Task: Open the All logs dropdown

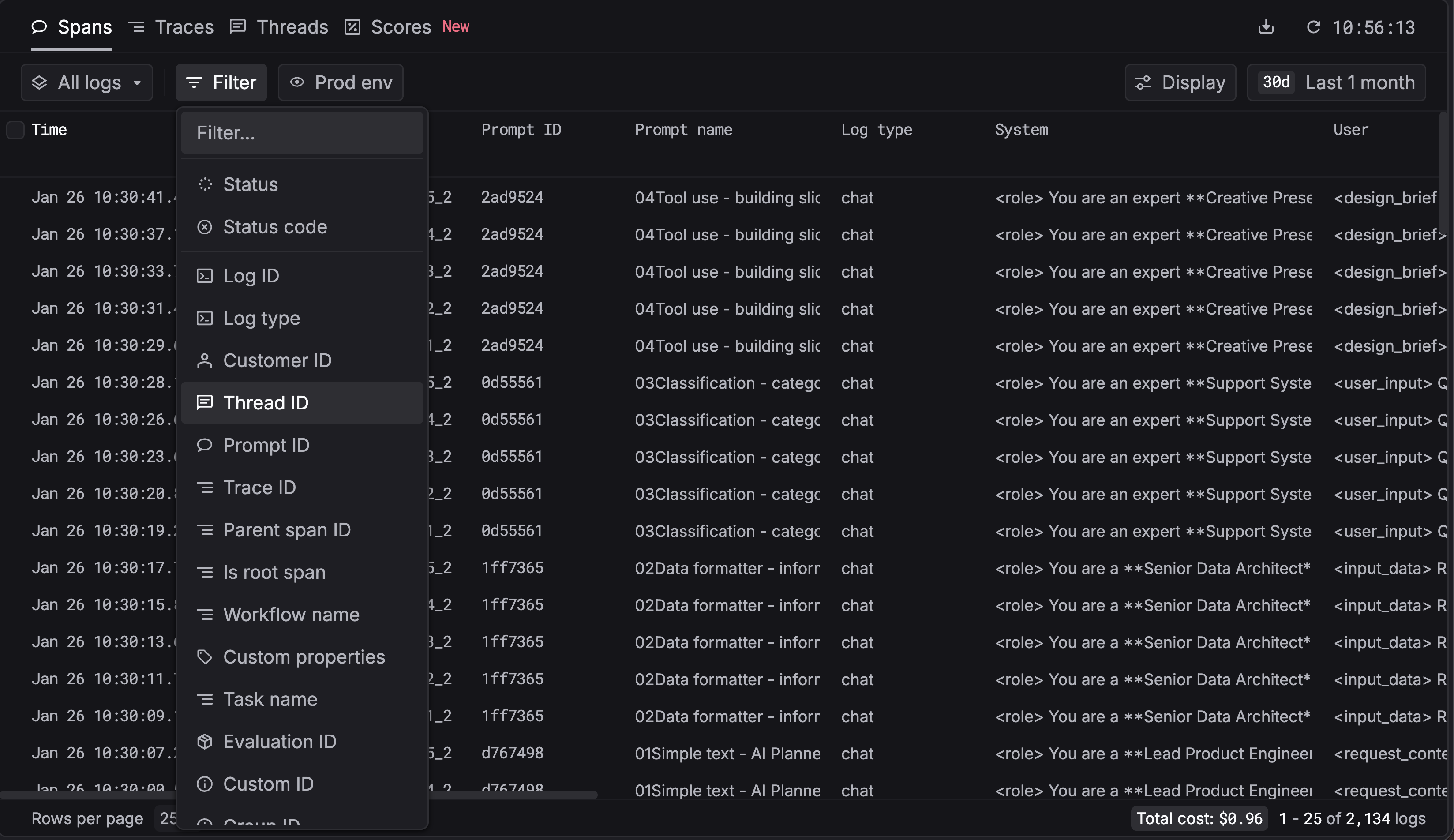Action: pos(87,82)
